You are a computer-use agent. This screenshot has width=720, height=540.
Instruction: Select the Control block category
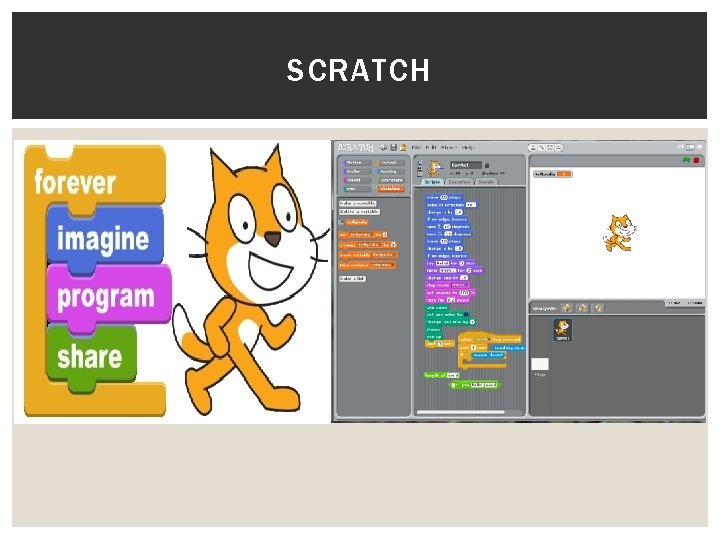click(390, 163)
